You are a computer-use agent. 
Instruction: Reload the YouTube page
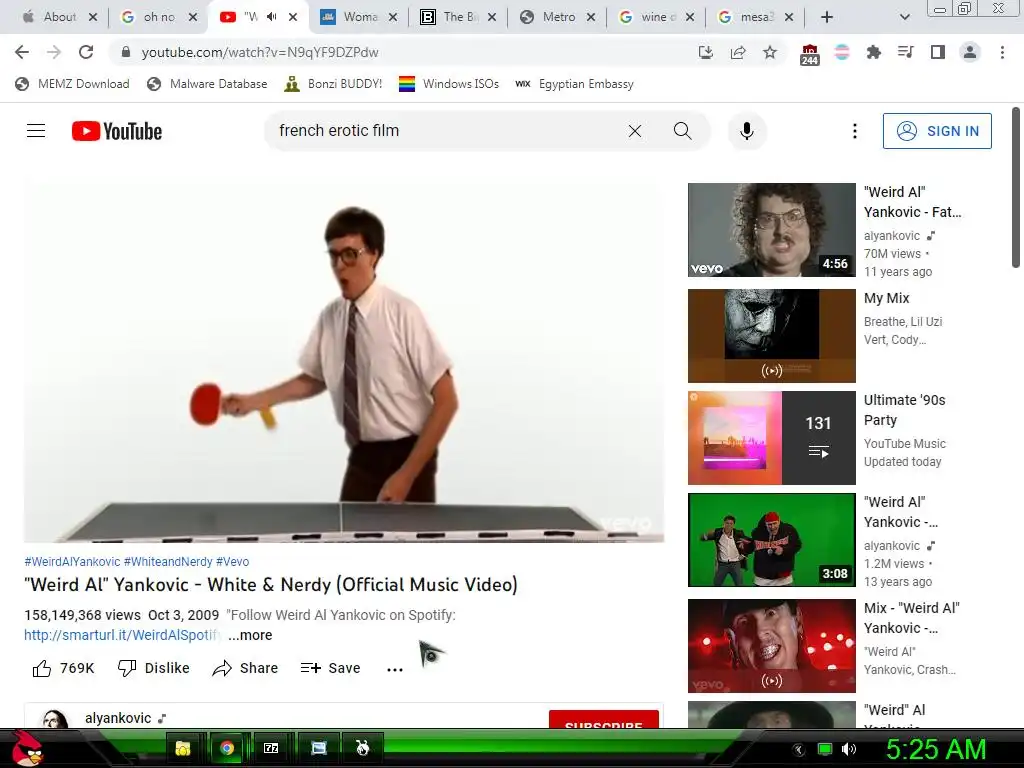(86, 52)
